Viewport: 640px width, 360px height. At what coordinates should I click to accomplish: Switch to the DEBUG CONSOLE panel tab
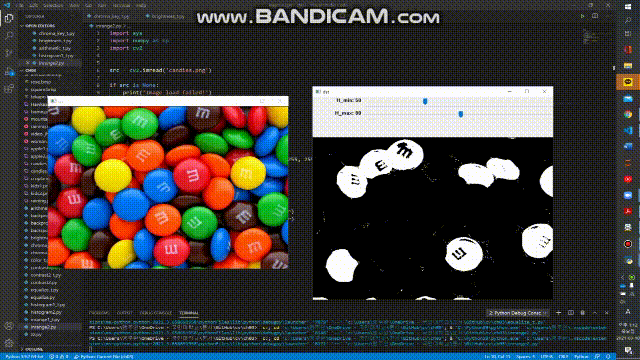(156, 313)
